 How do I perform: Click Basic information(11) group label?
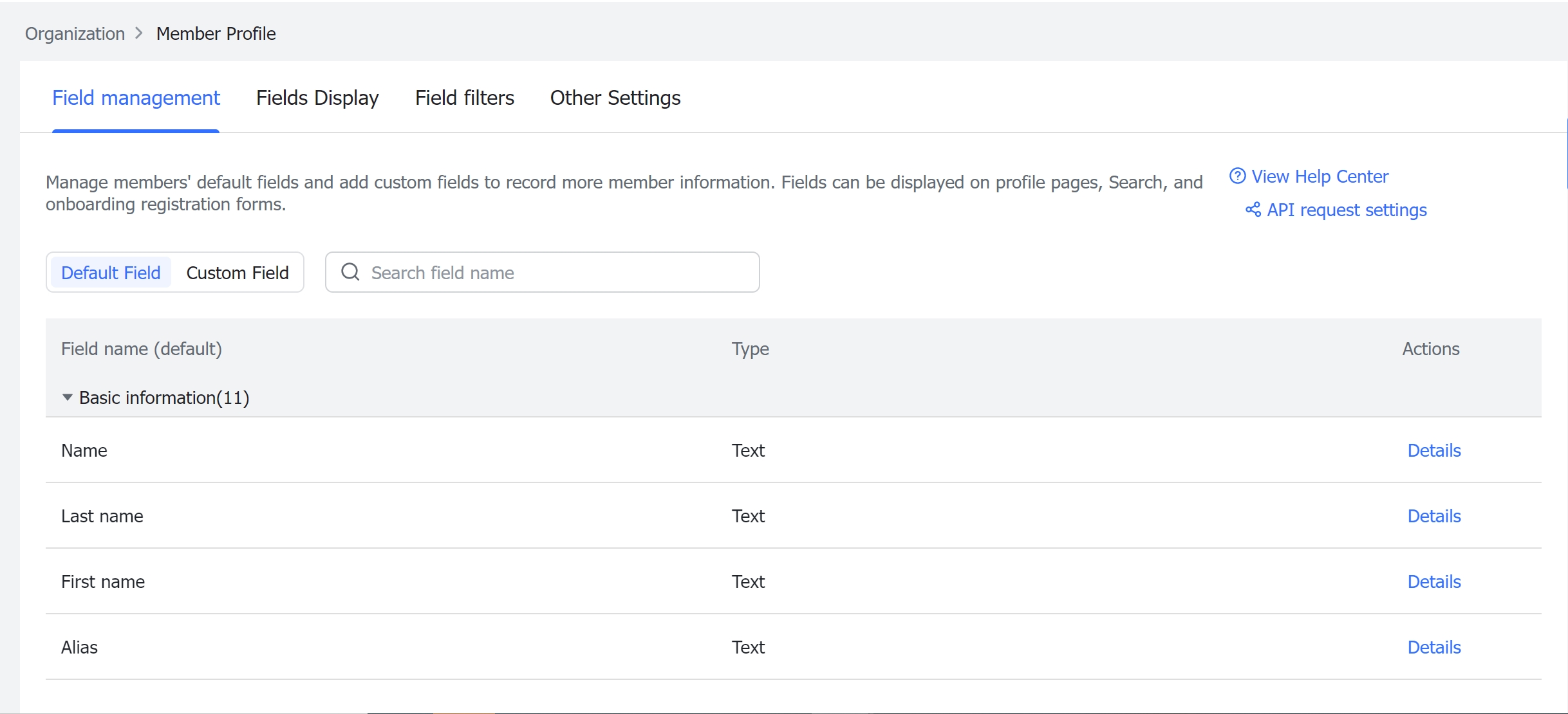(x=164, y=398)
